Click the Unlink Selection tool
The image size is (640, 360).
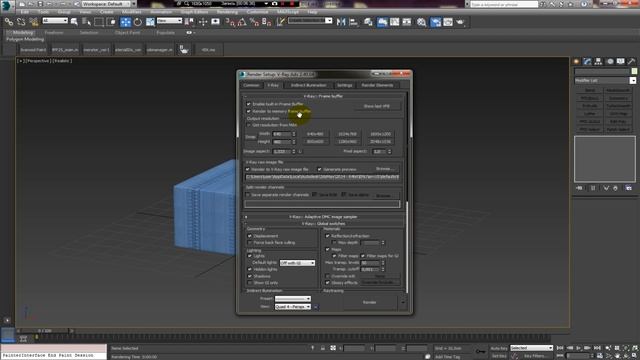tap(21, 22)
